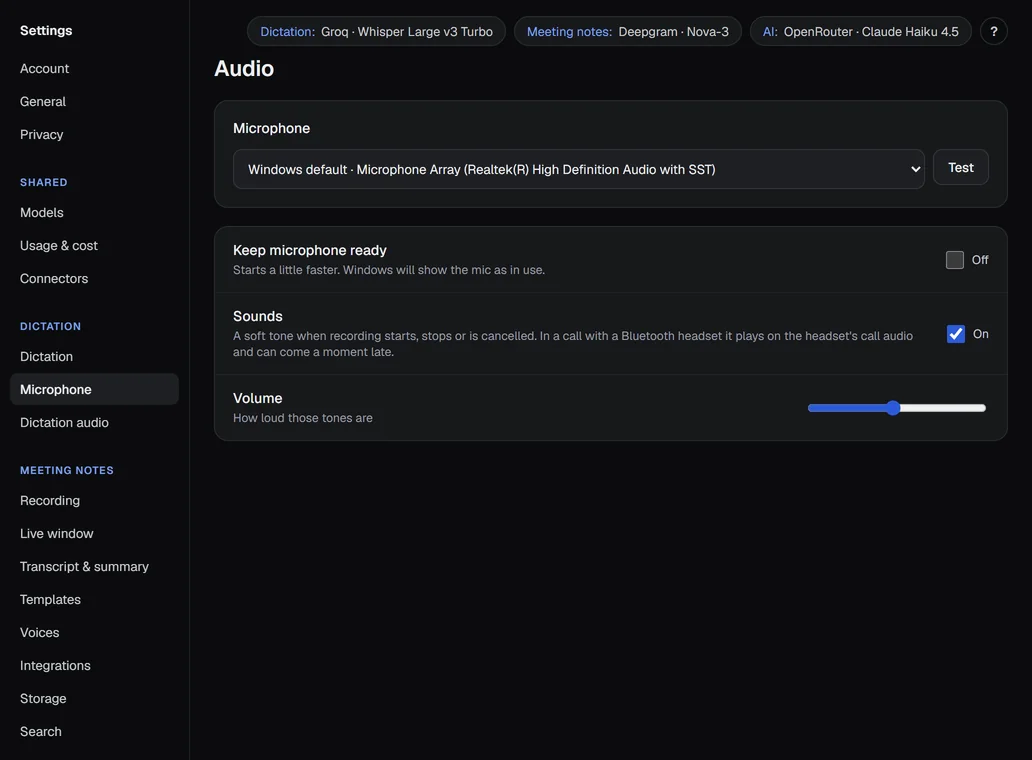Image resolution: width=1032 pixels, height=760 pixels.
Task: Select the Microphone sidebar item
Action: (94, 390)
